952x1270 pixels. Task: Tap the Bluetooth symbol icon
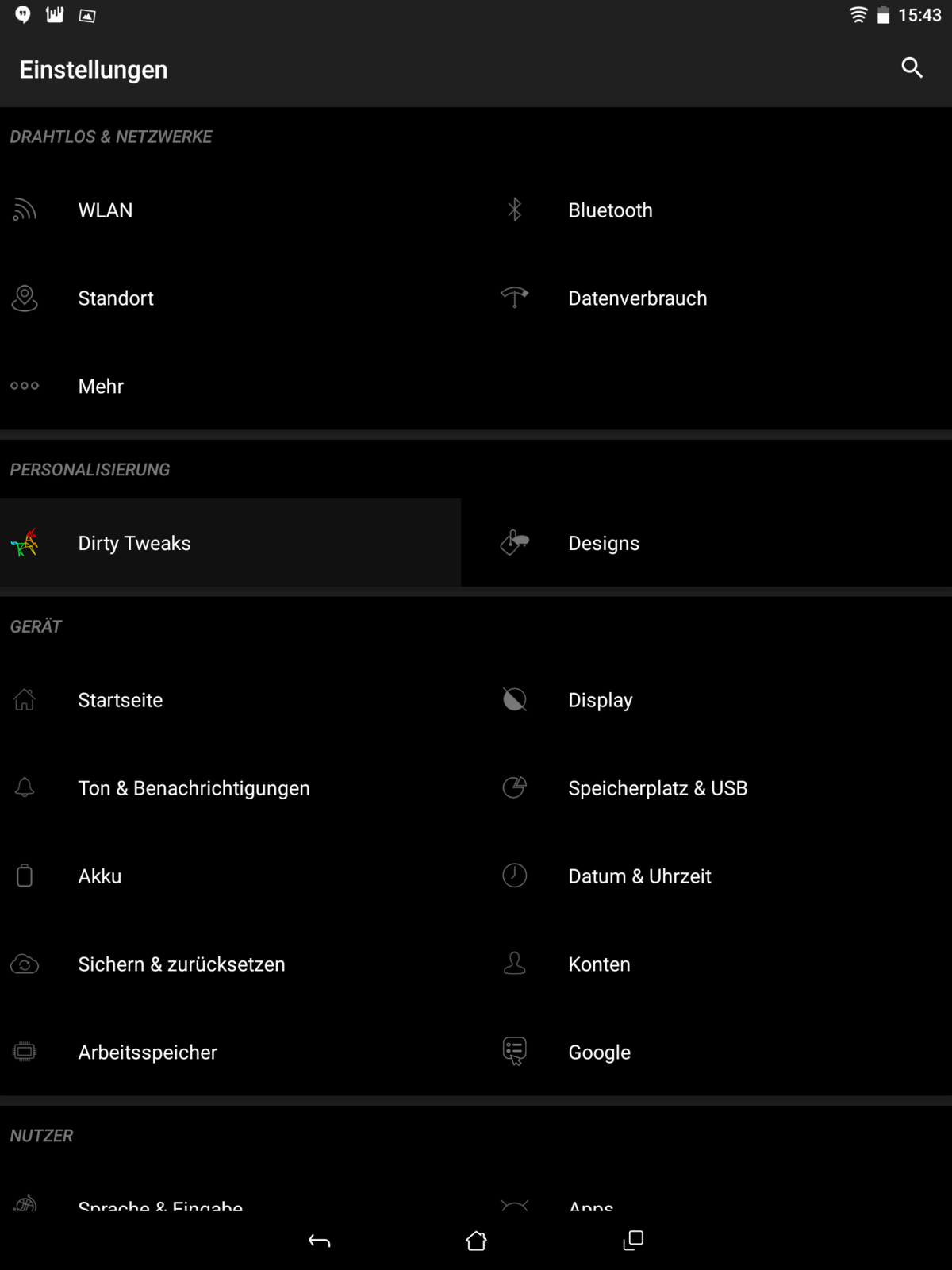pos(515,210)
